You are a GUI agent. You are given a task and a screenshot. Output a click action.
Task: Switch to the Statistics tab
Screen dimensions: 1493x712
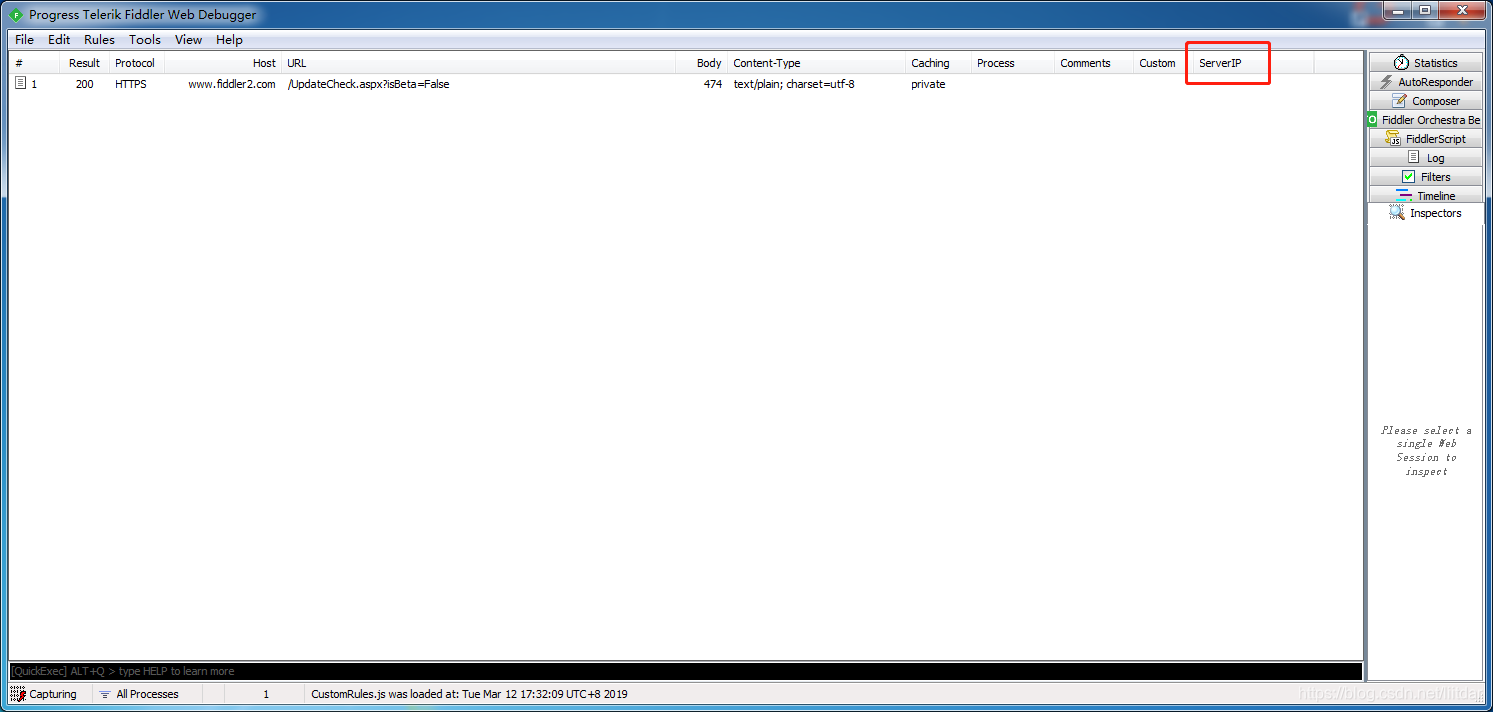coord(1425,63)
